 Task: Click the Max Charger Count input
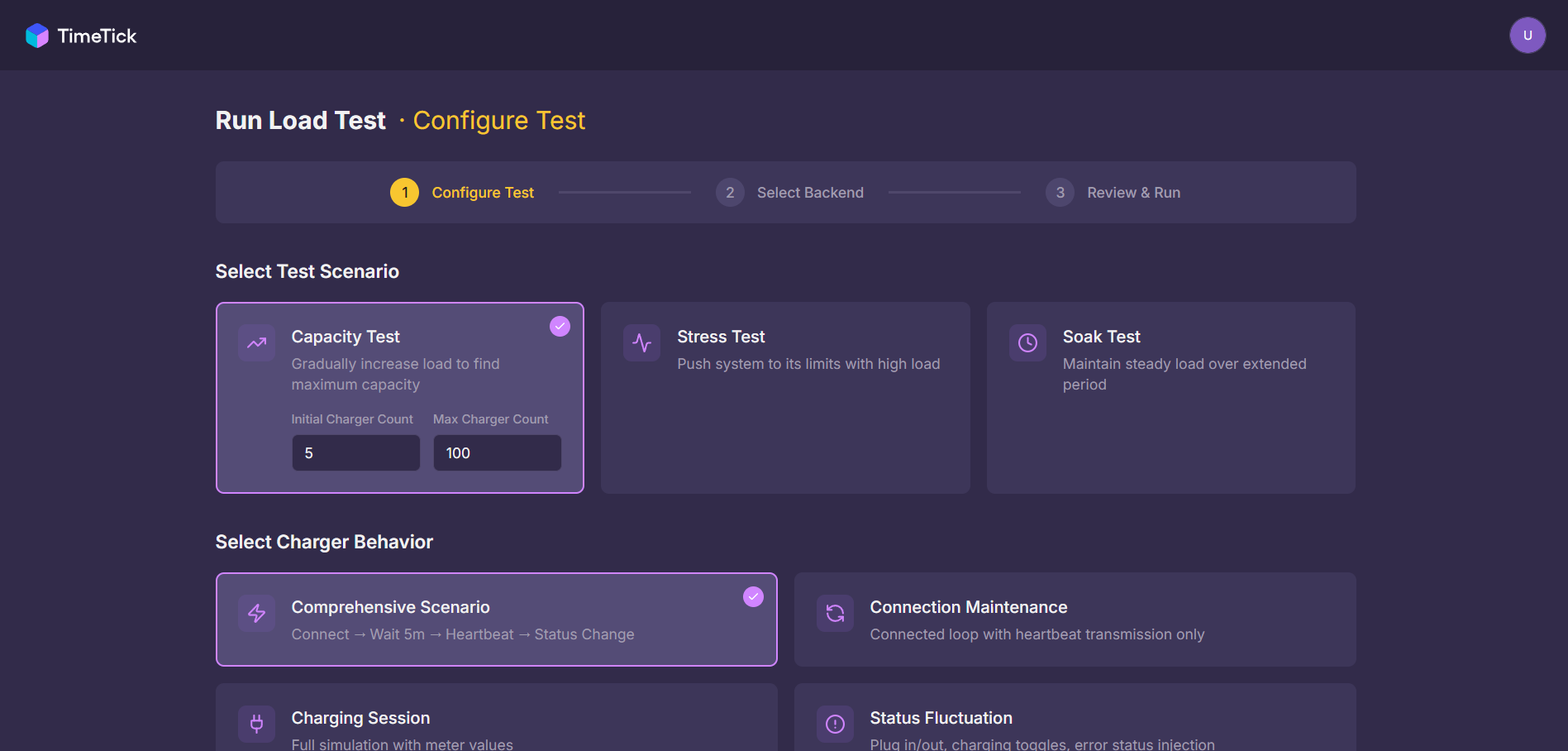(x=497, y=452)
